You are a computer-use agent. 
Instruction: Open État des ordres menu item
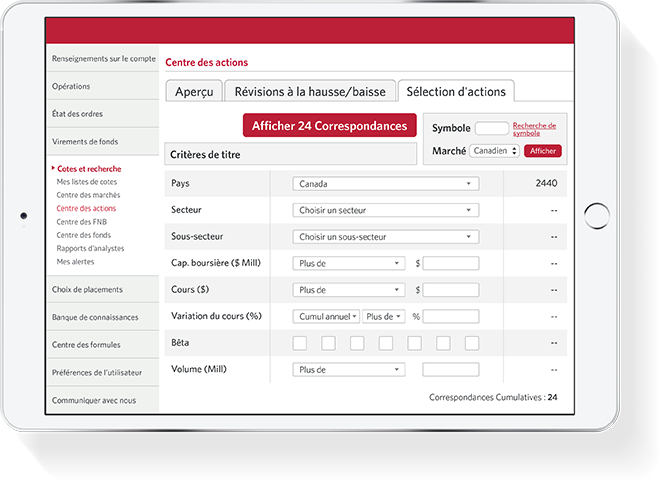[103, 114]
